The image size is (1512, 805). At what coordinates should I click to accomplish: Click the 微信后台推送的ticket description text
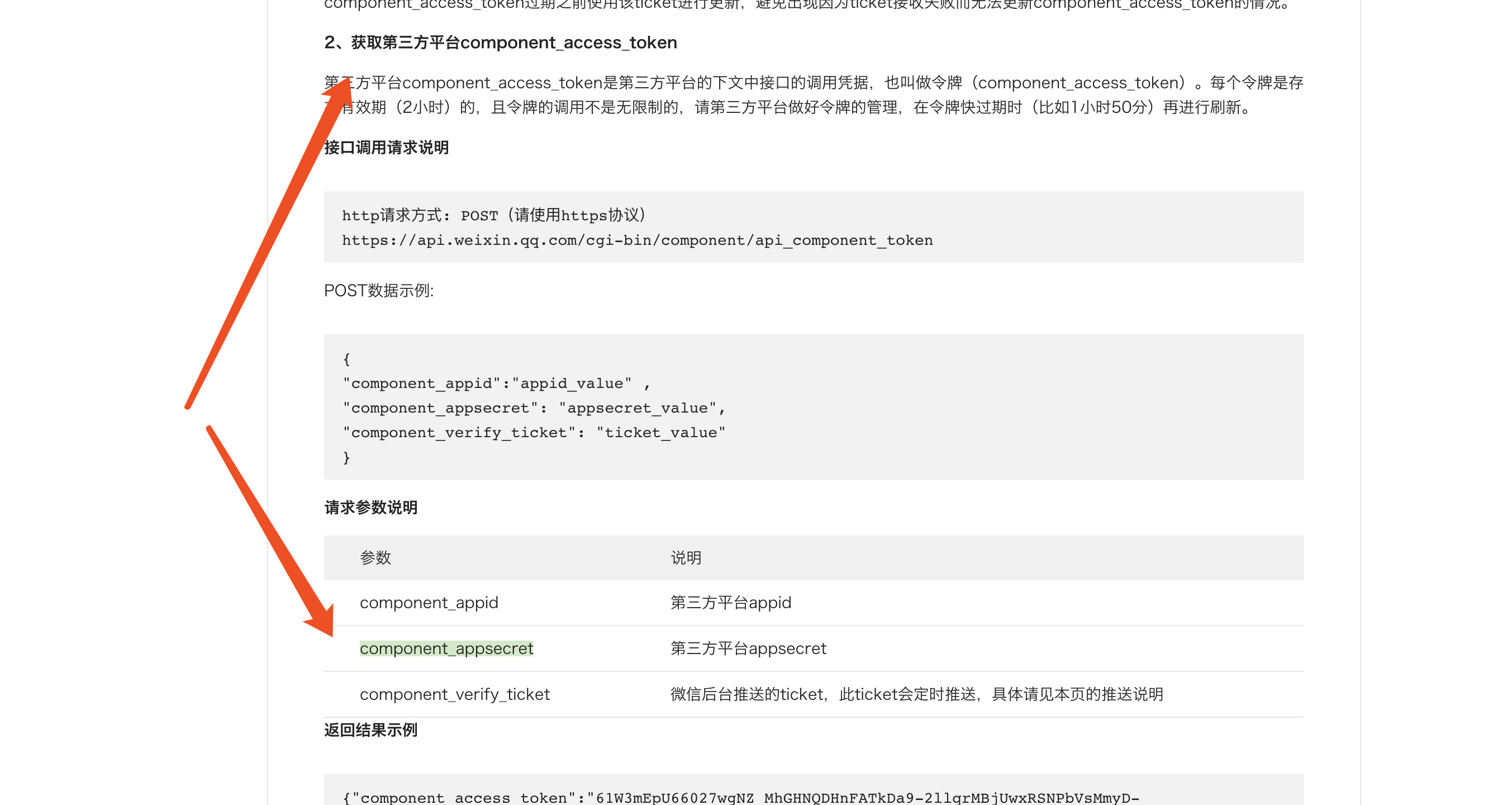(916, 694)
